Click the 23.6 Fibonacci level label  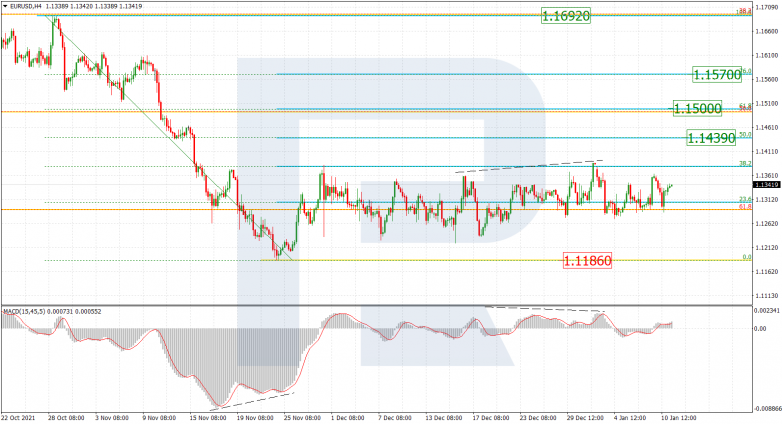(745, 199)
